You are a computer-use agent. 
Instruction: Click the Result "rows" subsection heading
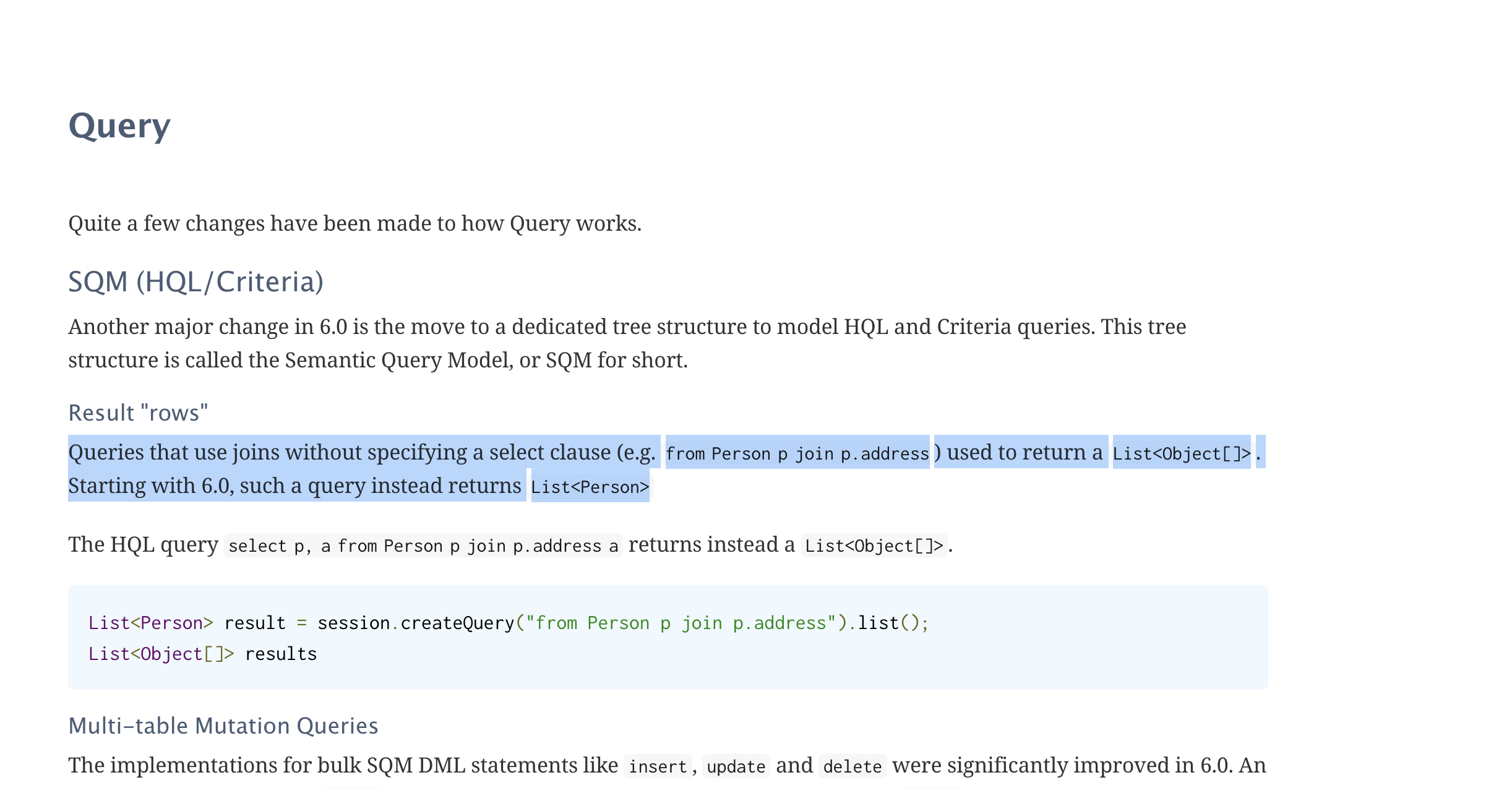point(138,413)
